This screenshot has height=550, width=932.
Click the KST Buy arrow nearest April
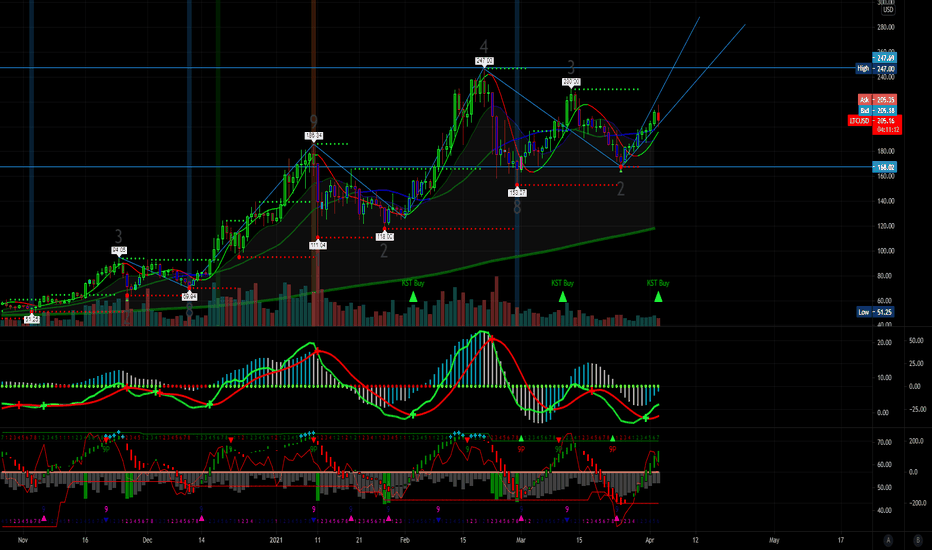[x=658, y=297]
